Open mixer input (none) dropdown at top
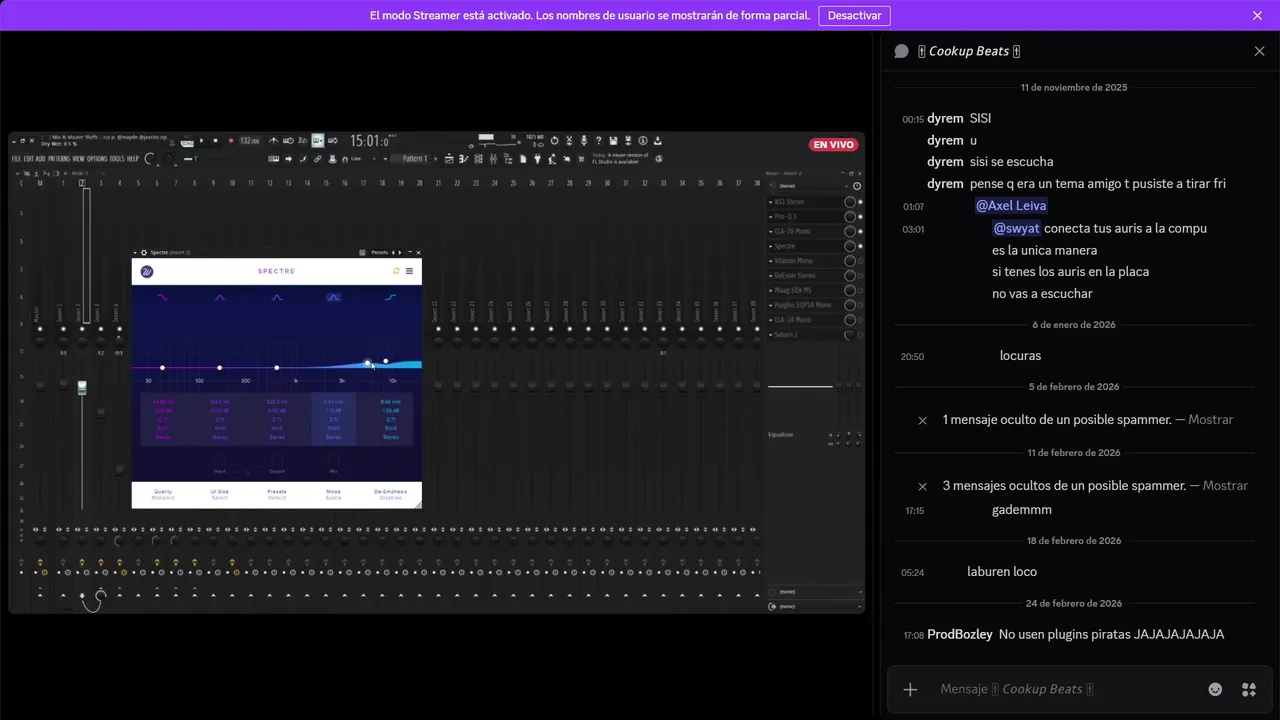Viewport: 1280px width, 720px height. (x=815, y=186)
